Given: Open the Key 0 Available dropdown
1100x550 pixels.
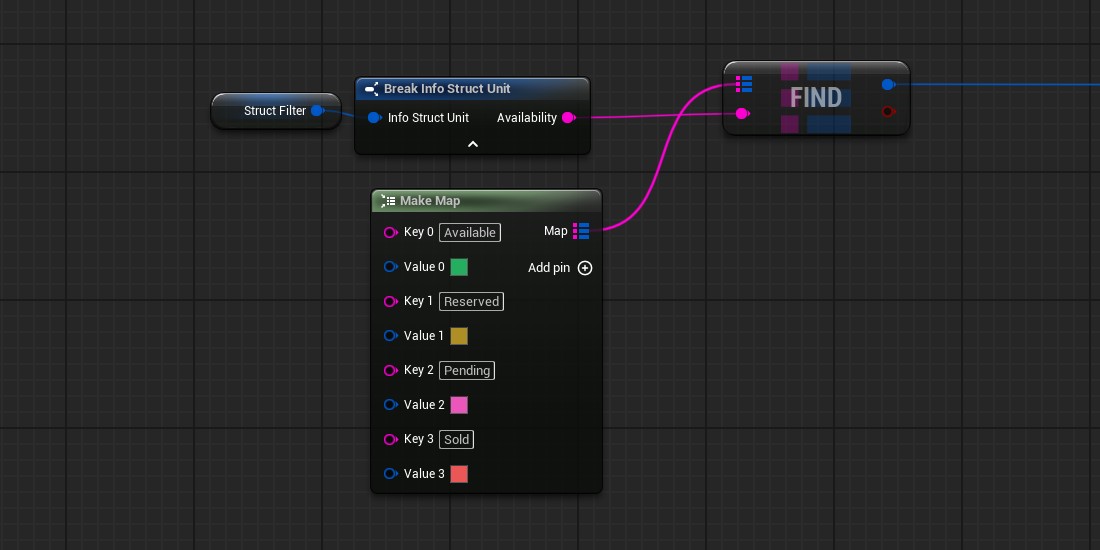Looking at the screenshot, I should click(470, 233).
